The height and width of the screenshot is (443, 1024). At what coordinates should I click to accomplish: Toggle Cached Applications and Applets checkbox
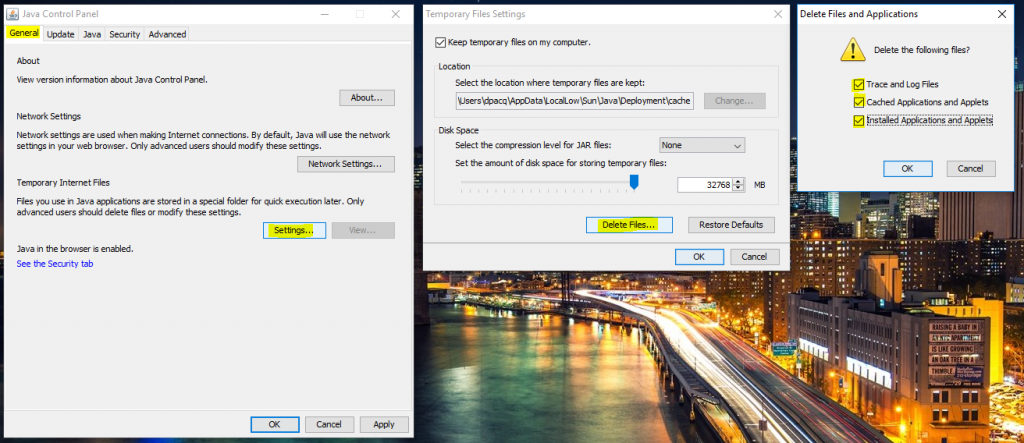[858, 103]
